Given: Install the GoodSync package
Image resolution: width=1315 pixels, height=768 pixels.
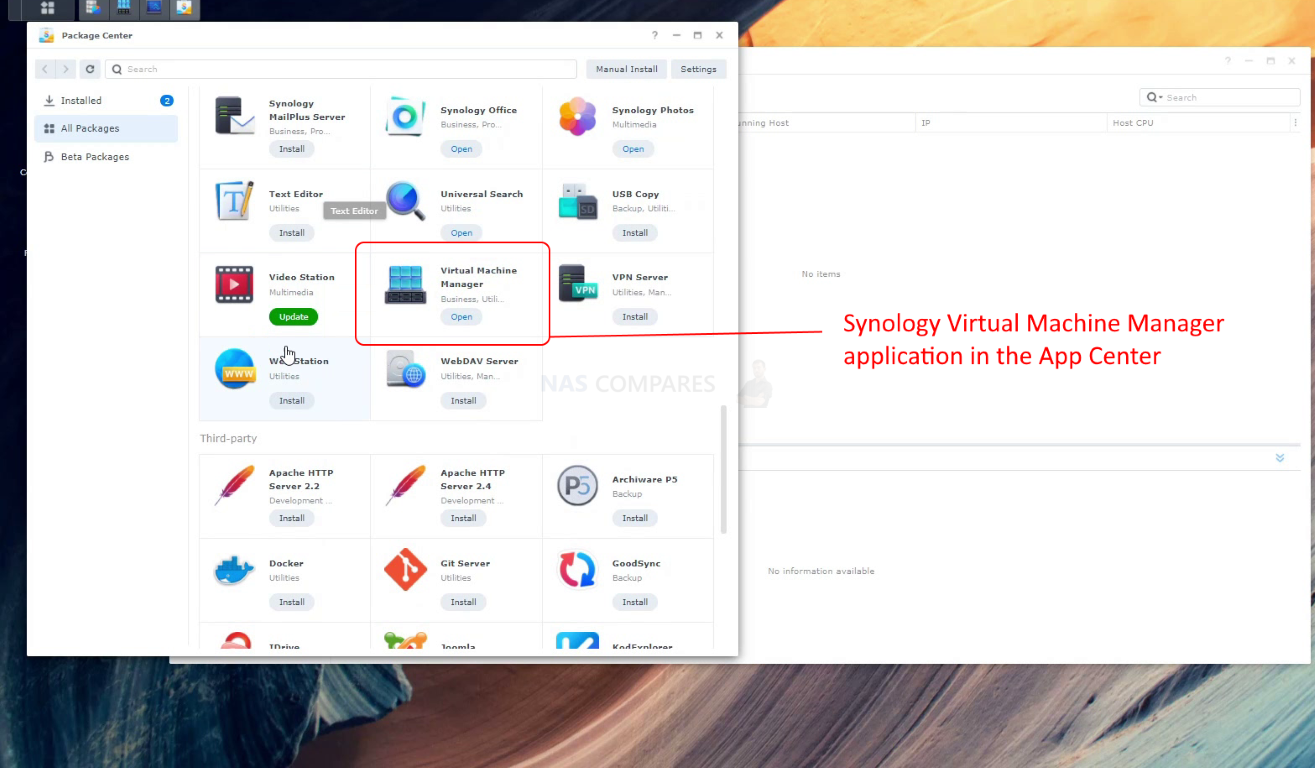Looking at the screenshot, I should 635,602.
